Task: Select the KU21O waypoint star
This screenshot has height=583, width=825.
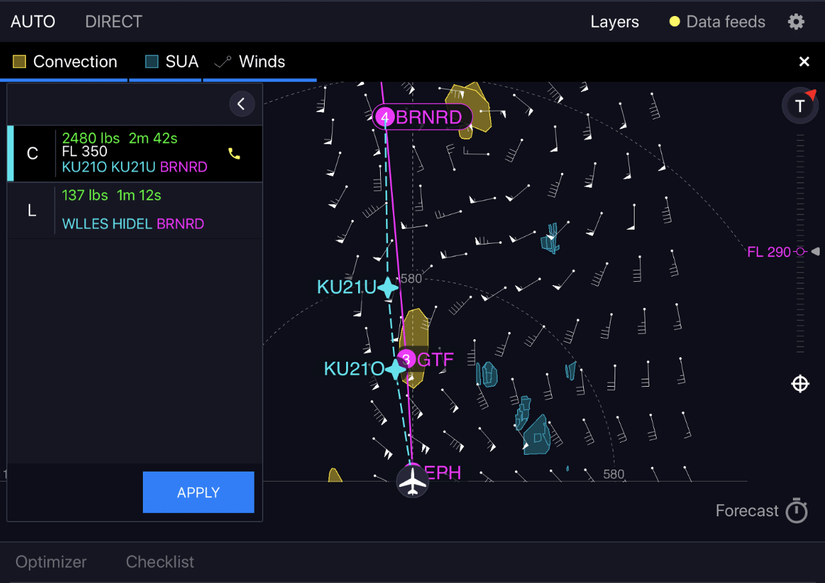Action: [396, 369]
